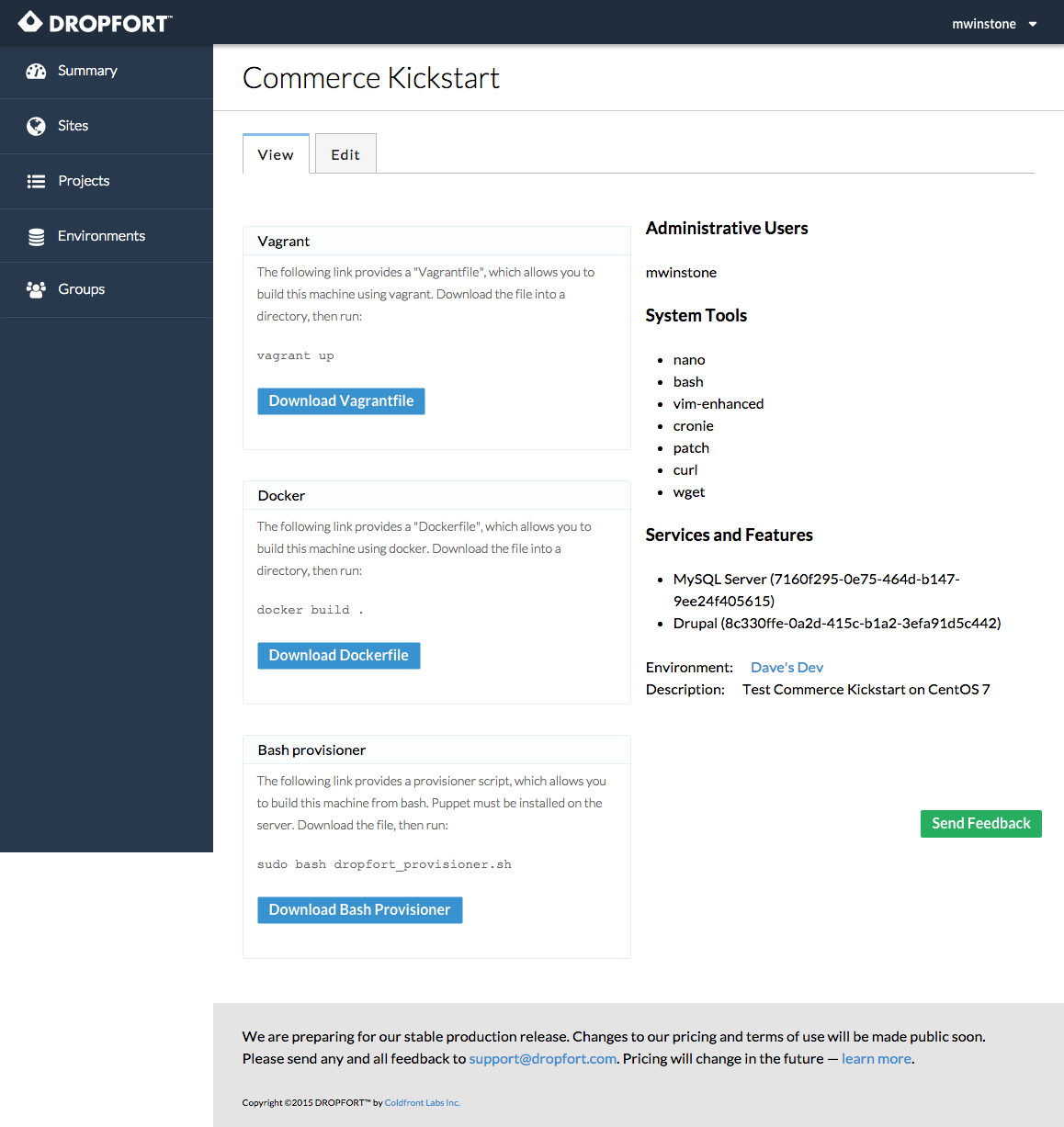
Task: Click the Download Bash Provisioner button
Action: [x=359, y=910]
